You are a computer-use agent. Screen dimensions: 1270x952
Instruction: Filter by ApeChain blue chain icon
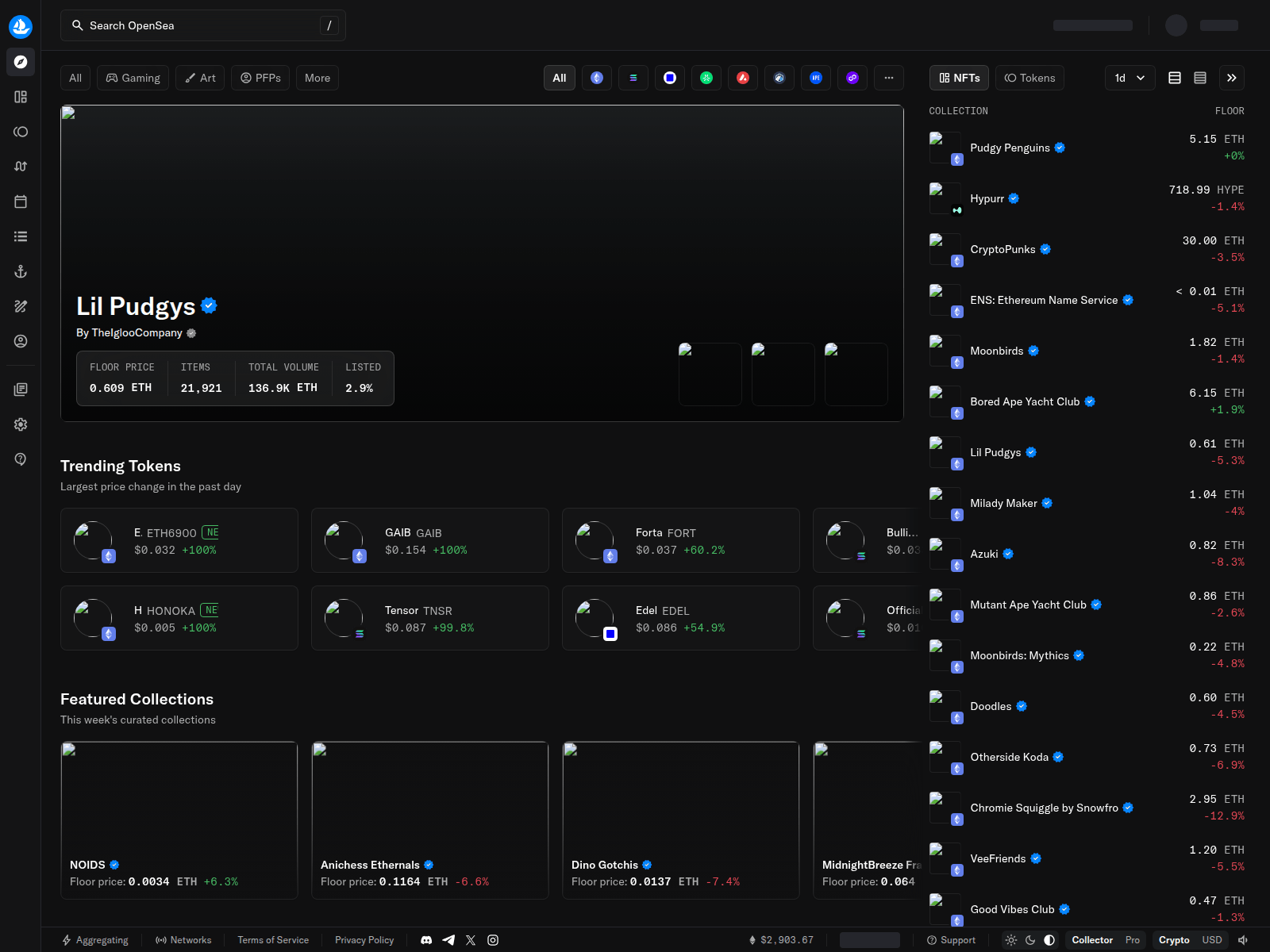[816, 78]
